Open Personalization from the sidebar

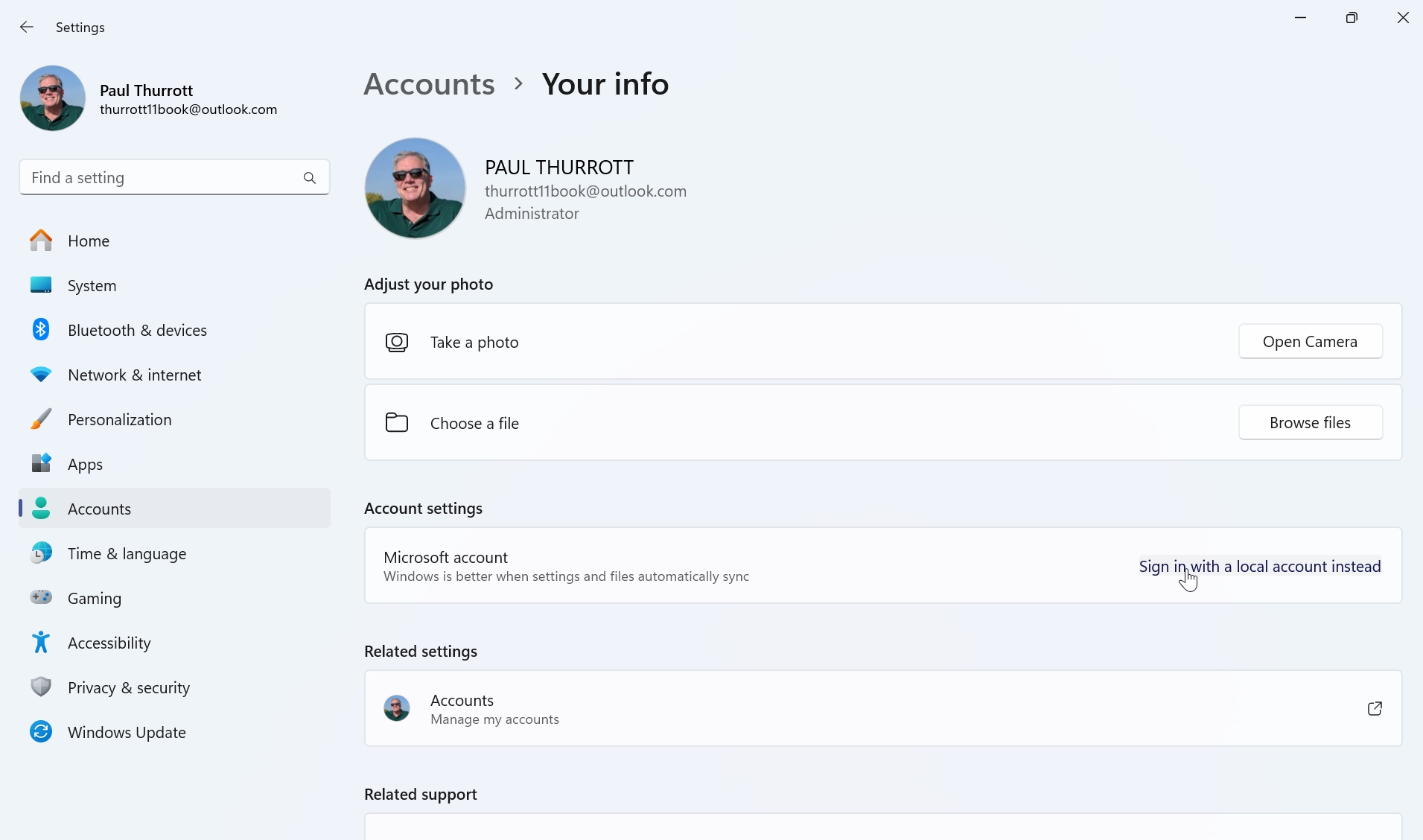point(119,419)
